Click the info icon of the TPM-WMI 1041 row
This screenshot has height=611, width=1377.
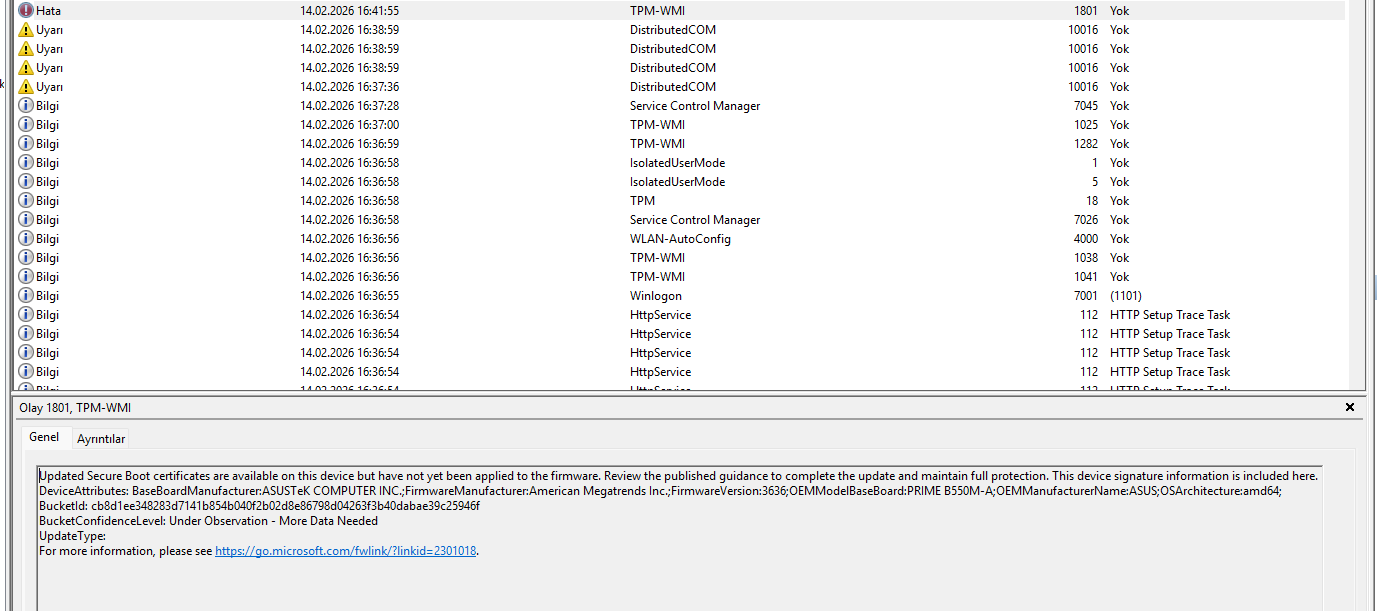(x=26, y=277)
